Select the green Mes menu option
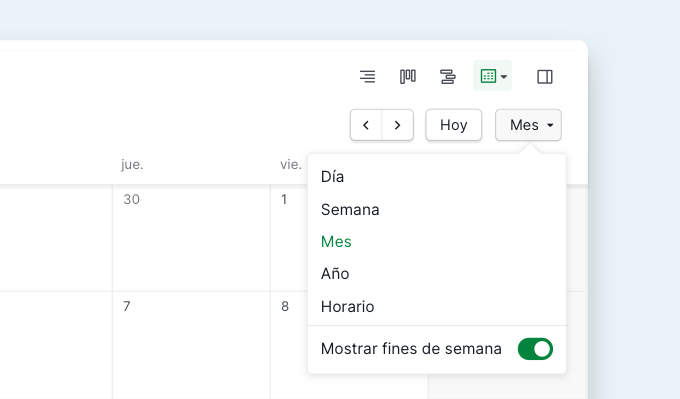Screen dimensions: 680x399 437,242
